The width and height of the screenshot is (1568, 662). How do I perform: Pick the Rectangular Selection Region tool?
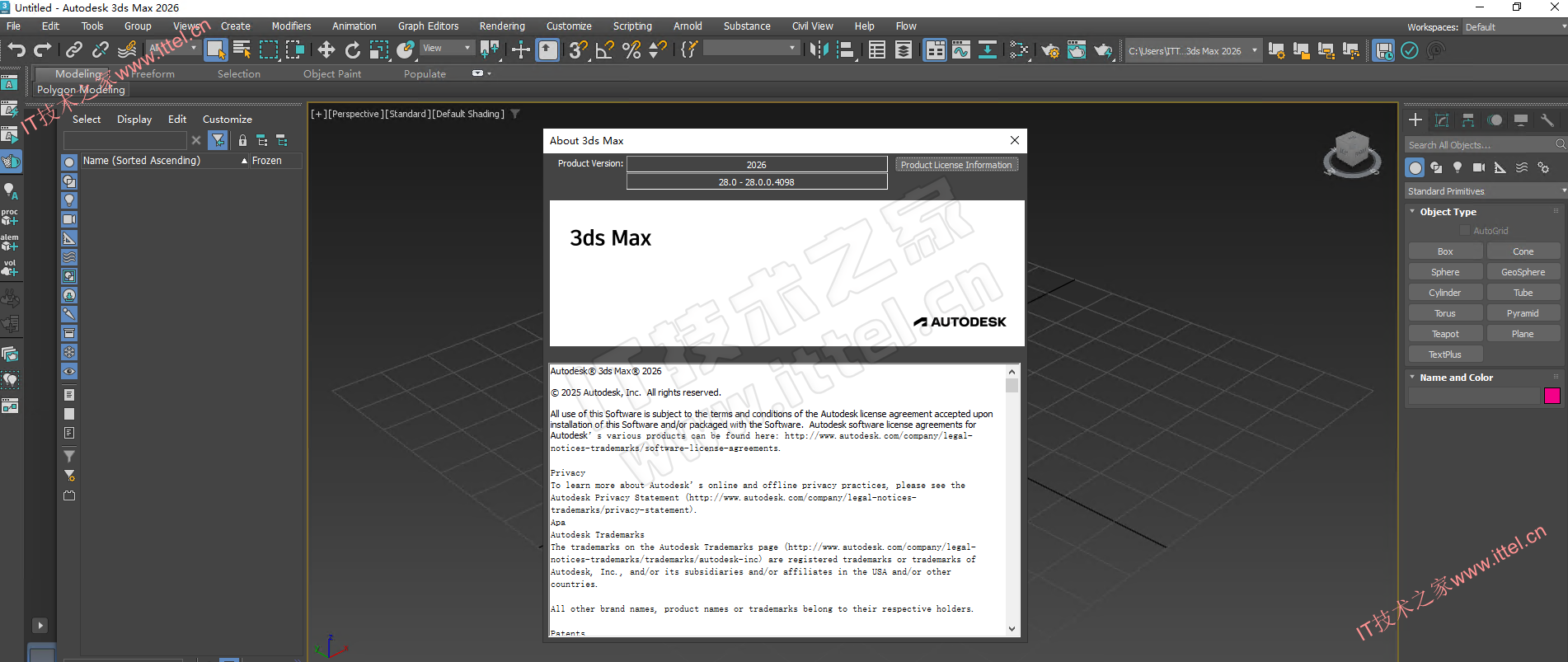click(x=269, y=50)
